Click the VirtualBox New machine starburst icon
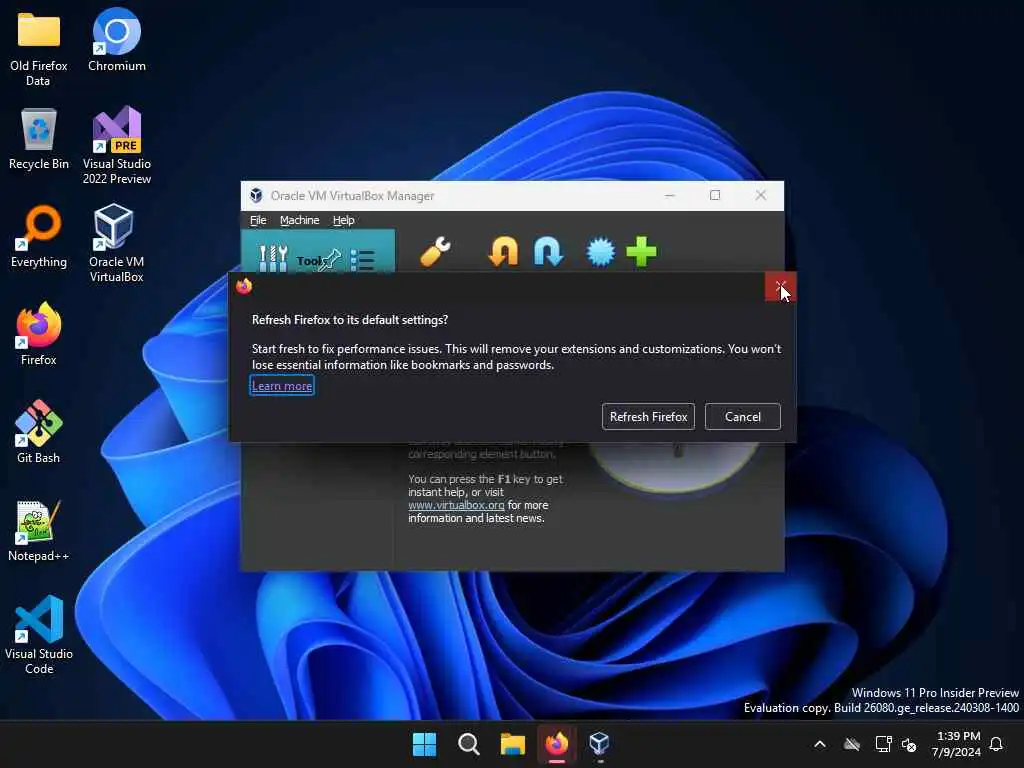This screenshot has height=768, width=1024. coord(600,252)
